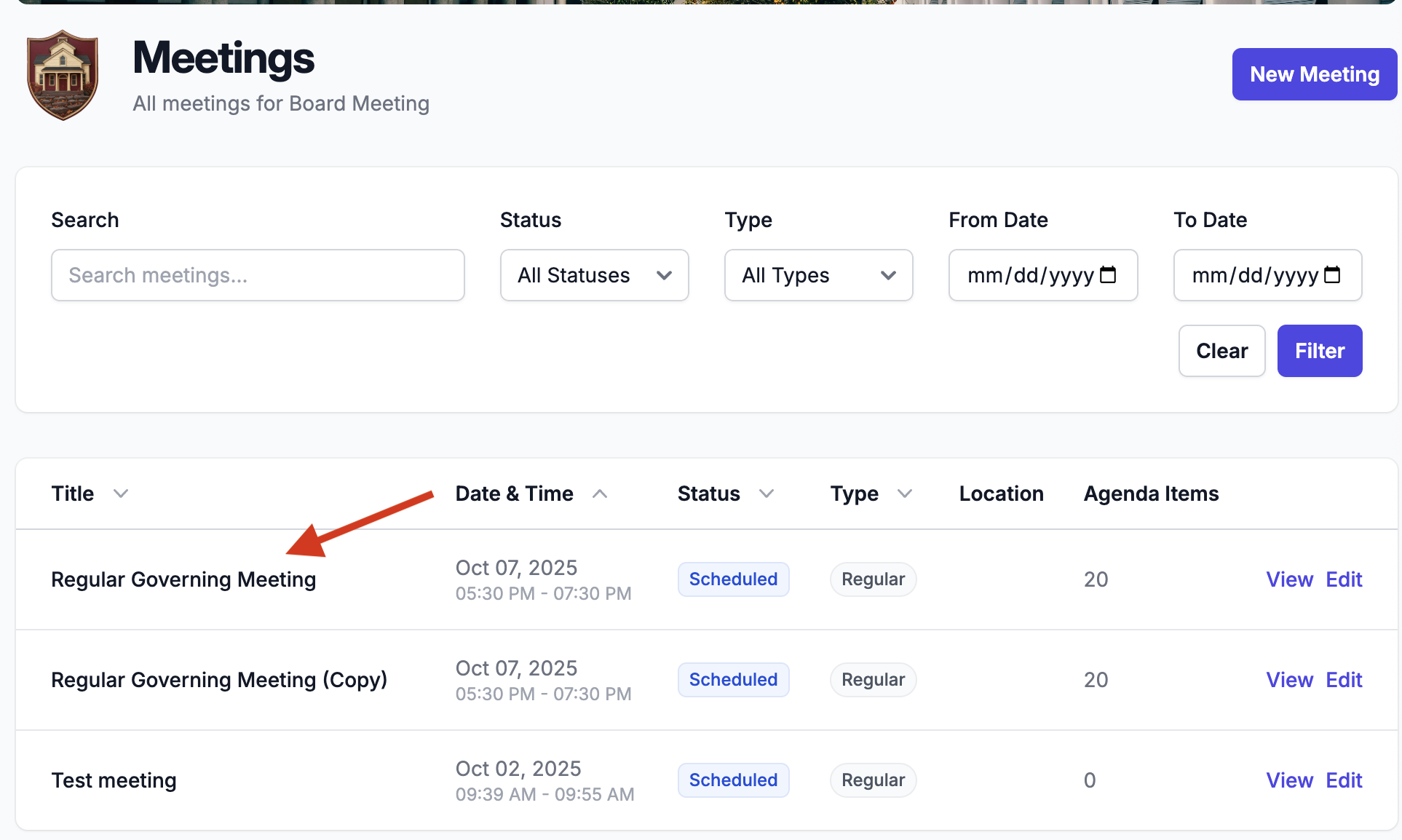1402x840 pixels.
Task: Sort by Type column chevron
Action: coord(905,494)
